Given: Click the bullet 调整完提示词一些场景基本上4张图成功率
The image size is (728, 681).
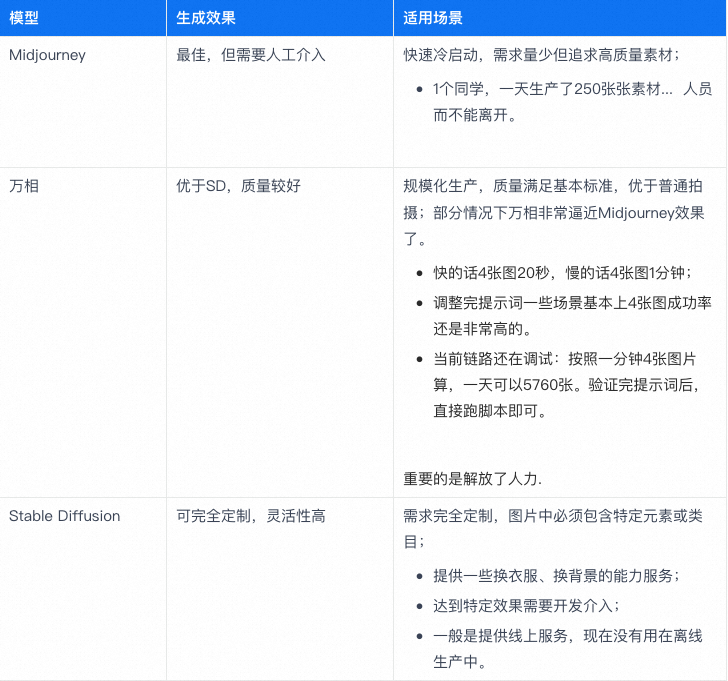Looking at the screenshot, I should [x=572, y=303].
